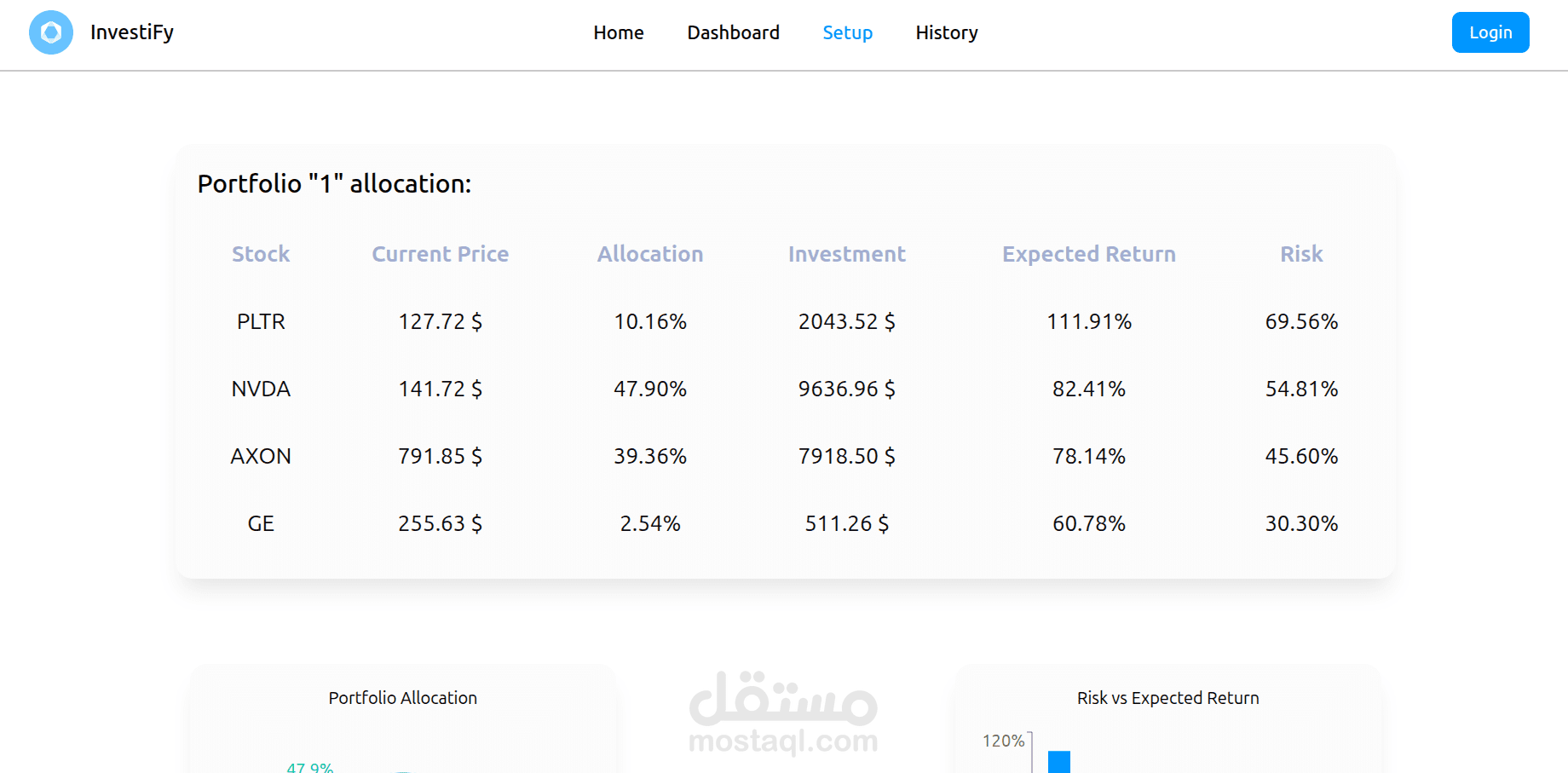Screen dimensions: 1568x773
Task: Open the History page
Action: [x=946, y=32]
